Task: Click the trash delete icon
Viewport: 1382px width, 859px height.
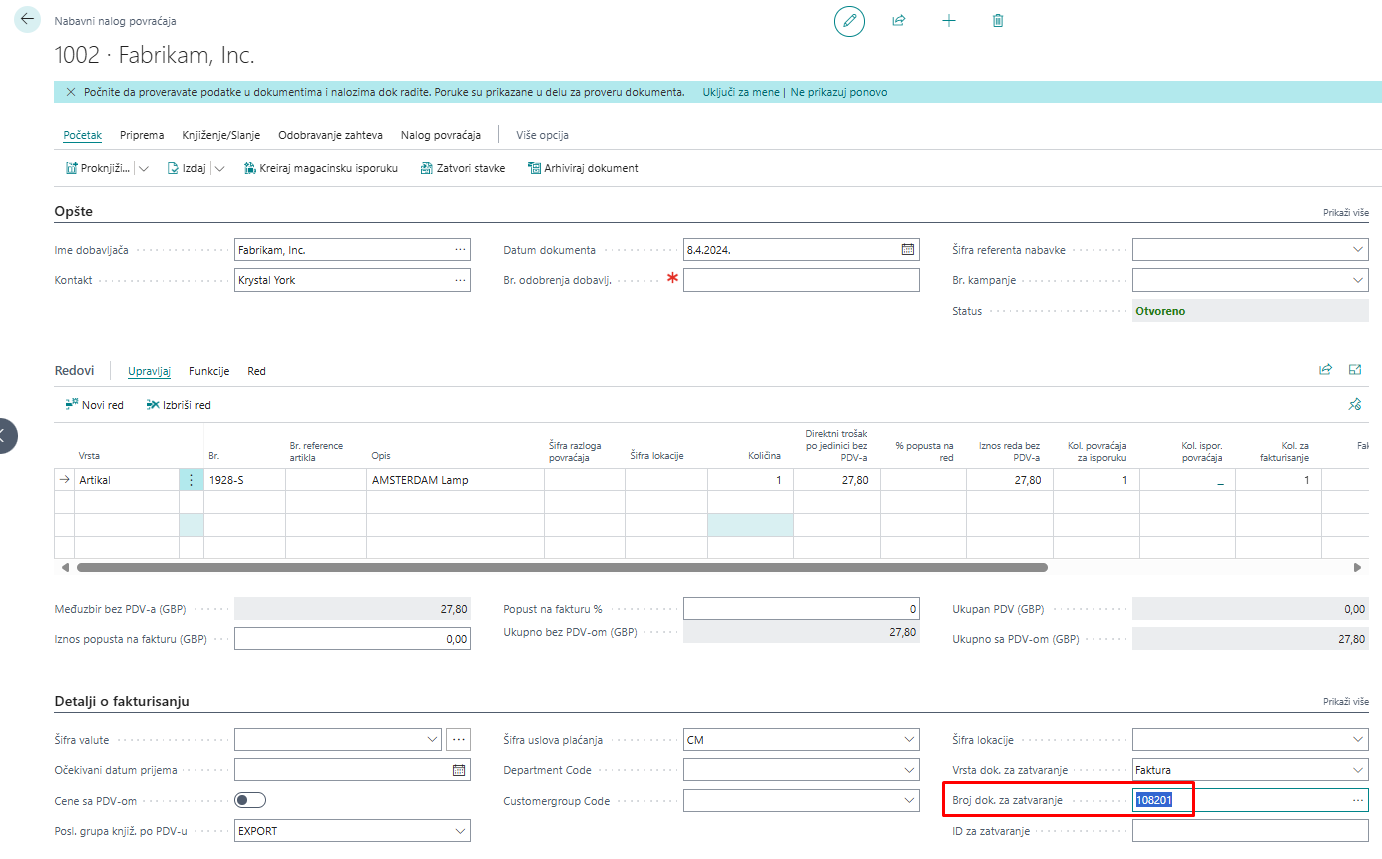Action: 998,21
